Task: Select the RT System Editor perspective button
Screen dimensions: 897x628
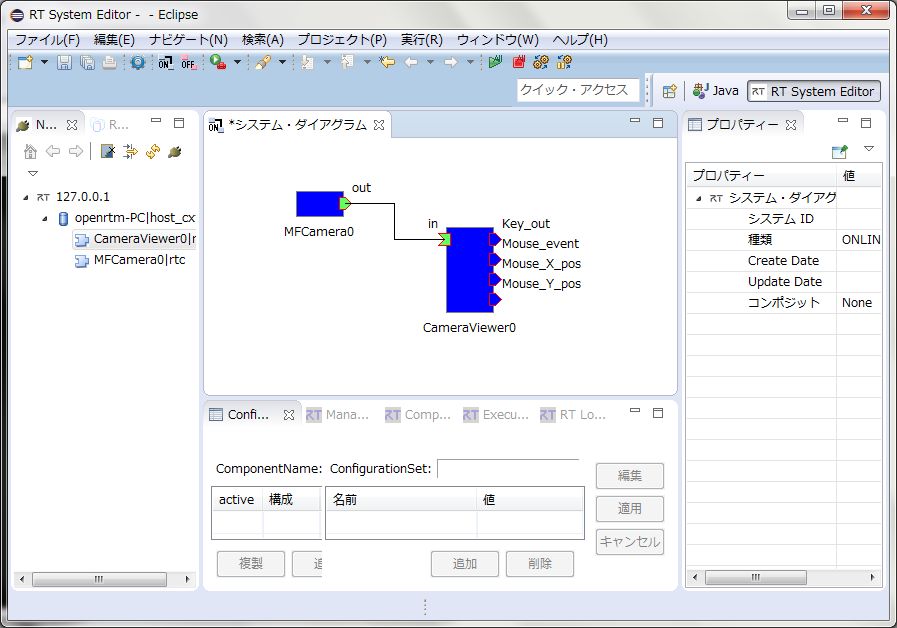Action: coord(813,92)
